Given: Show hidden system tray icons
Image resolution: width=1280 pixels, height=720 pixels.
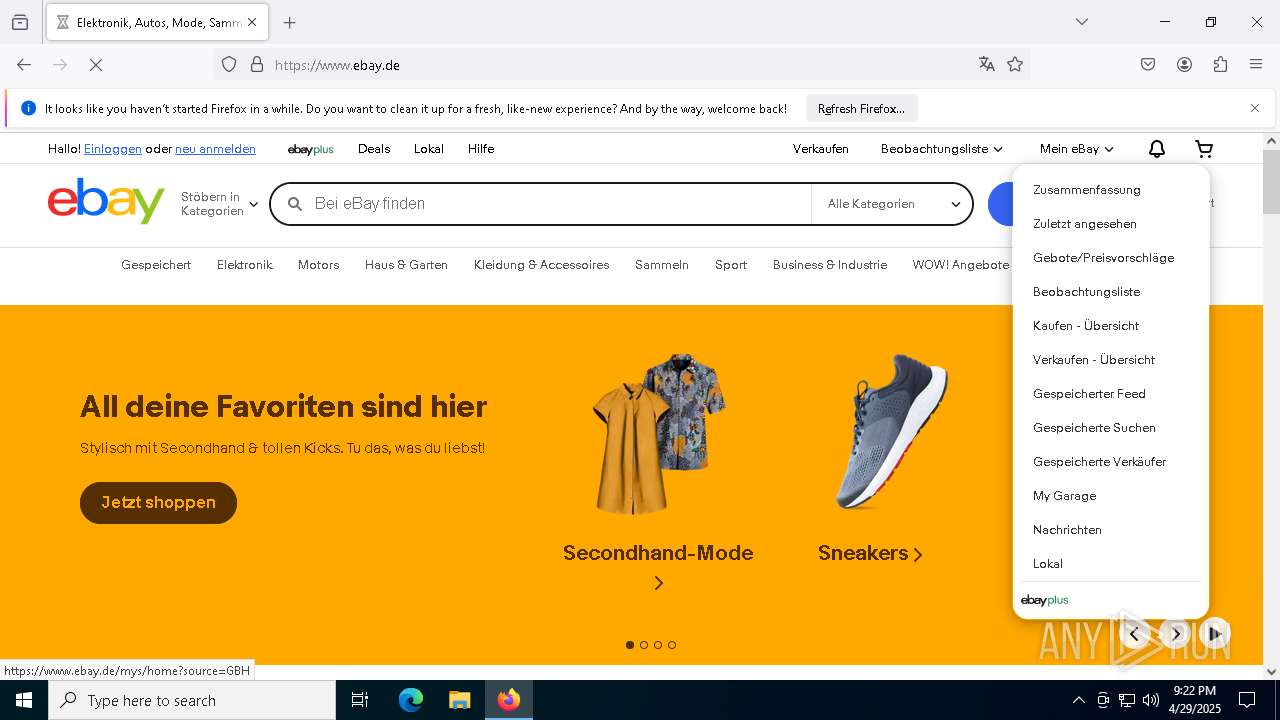Looking at the screenshot, I should (x=1078, y=700).
